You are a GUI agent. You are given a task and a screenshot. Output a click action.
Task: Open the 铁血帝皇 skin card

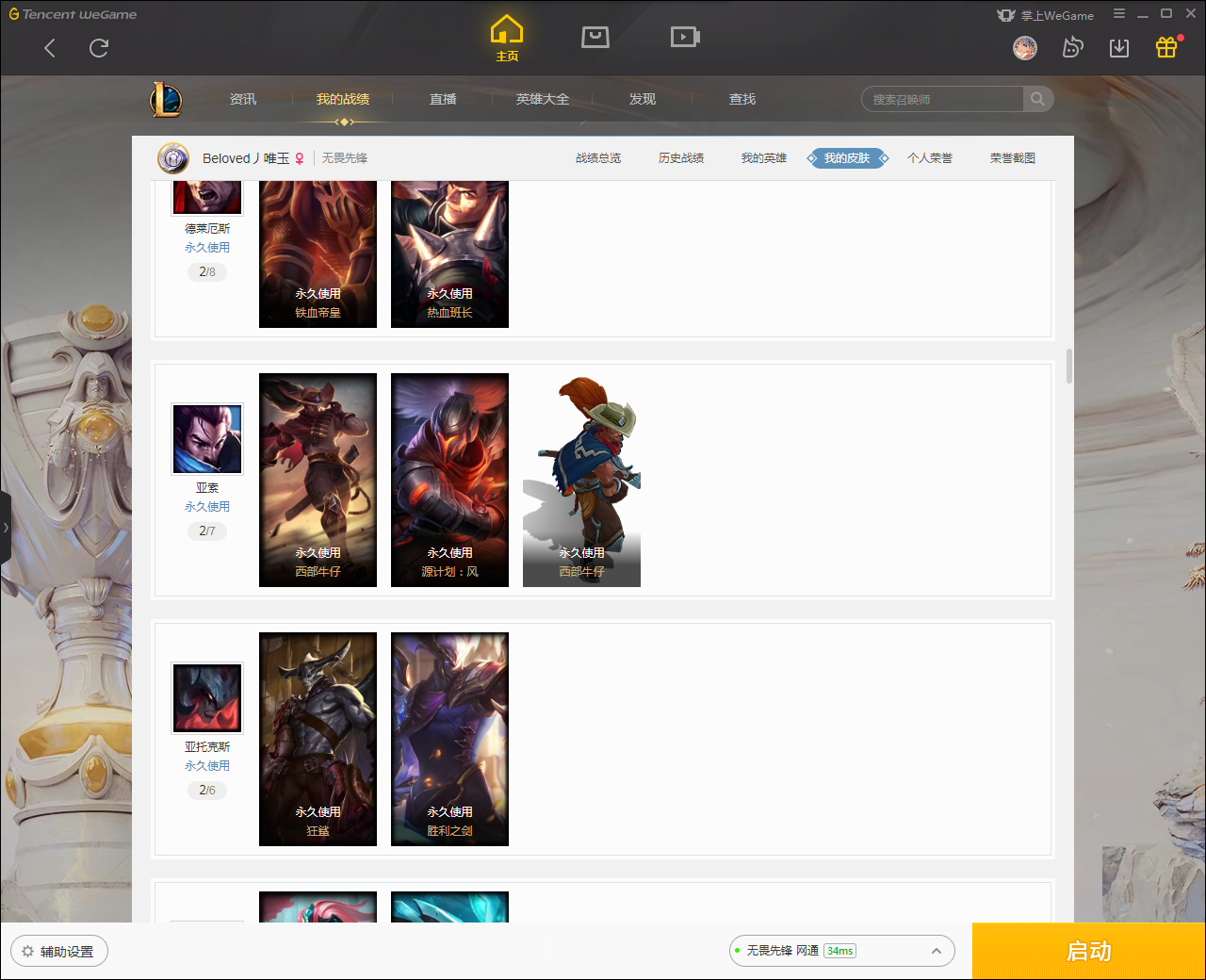point(318,254)
